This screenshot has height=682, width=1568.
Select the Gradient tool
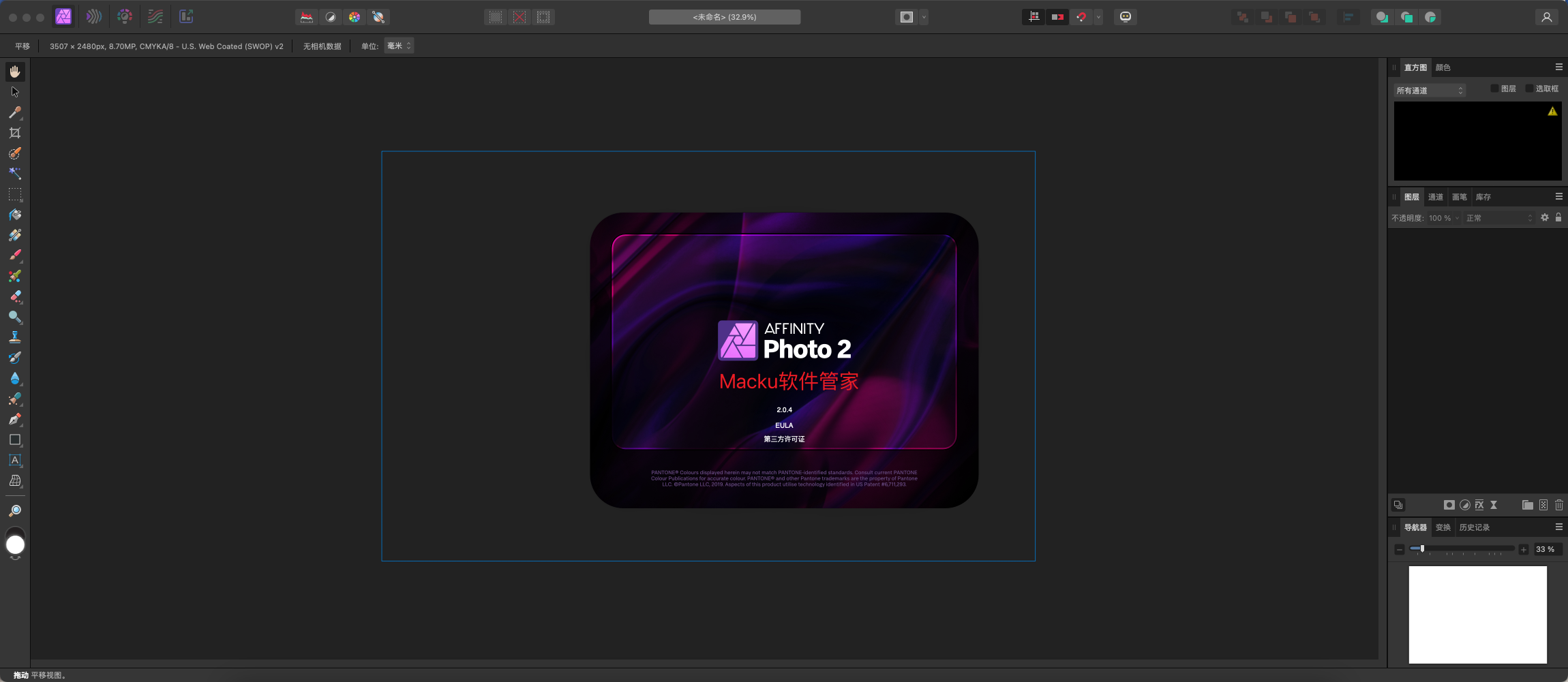[15, 235]
